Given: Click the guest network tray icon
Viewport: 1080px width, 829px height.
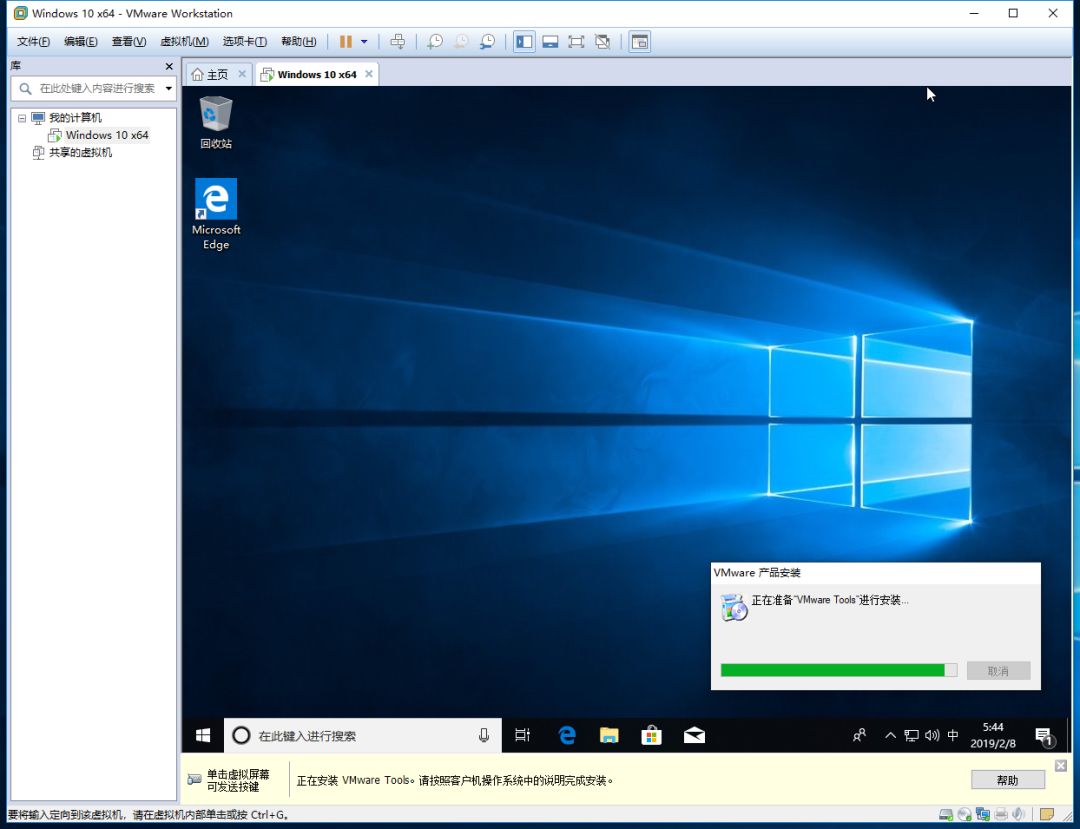Looking at the screenshot, I should [x=911, y=735].
